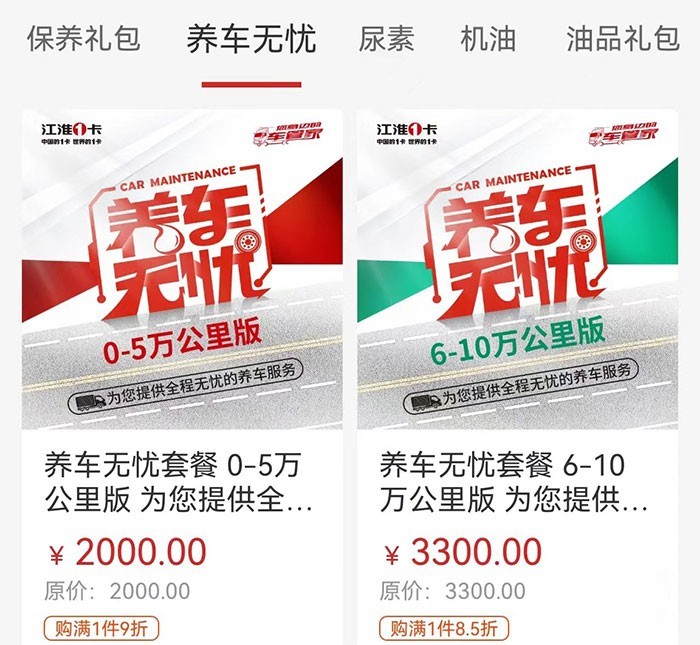Open the 尿素 category tab
This screenshot has height=645, width=700.
click(387, 38)
